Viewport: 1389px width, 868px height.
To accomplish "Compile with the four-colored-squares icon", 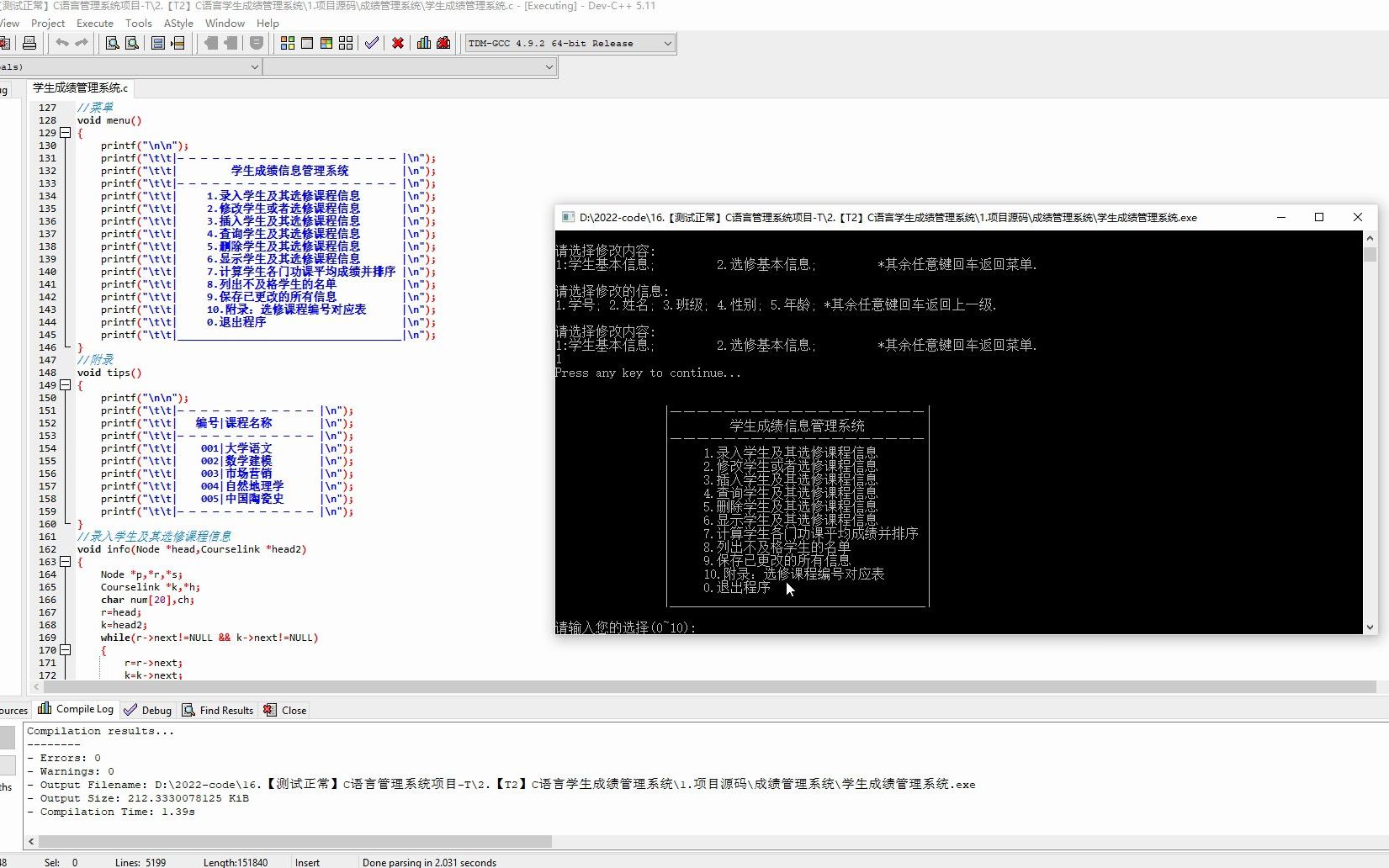I will (288, 43).
